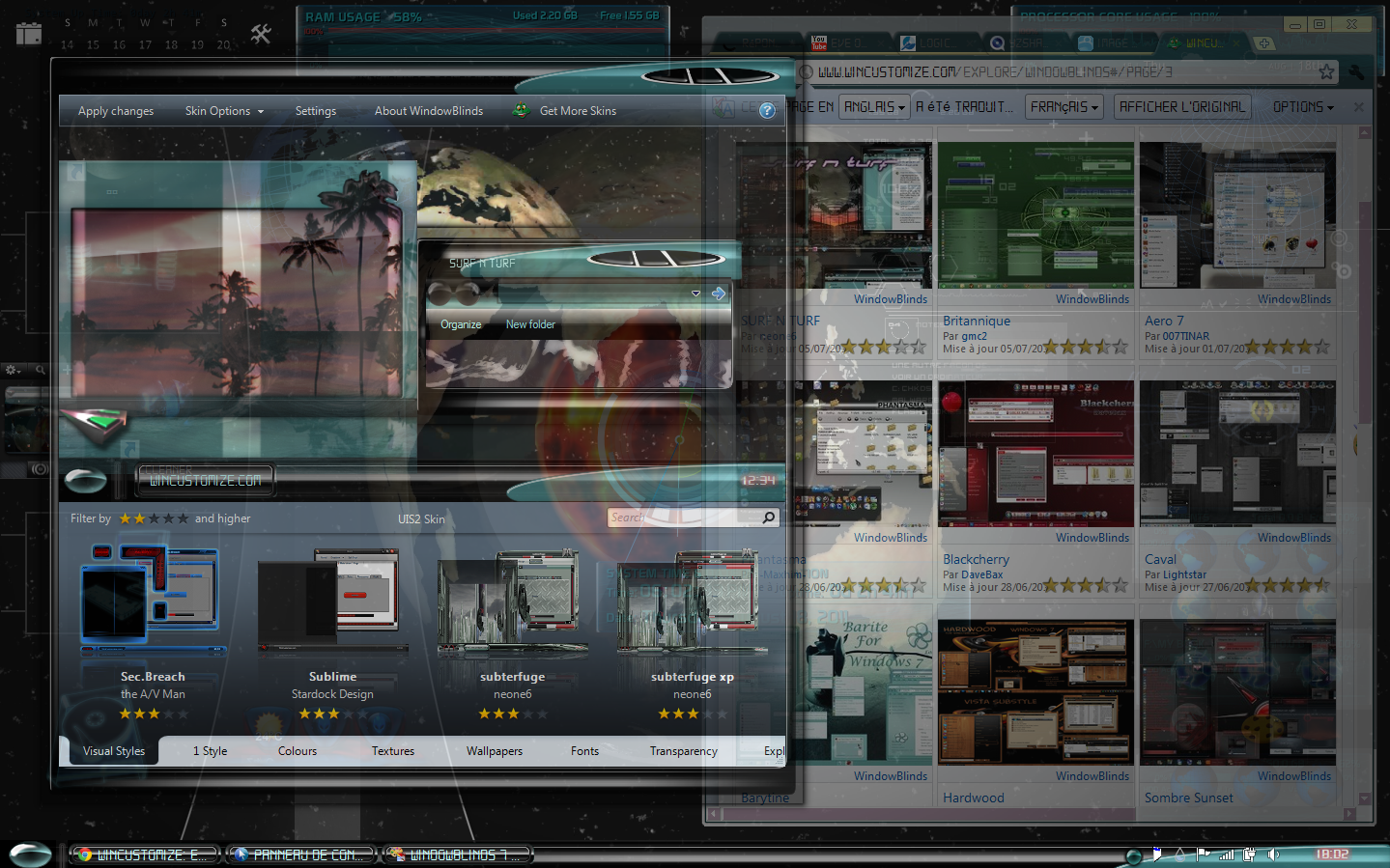
Task: Open About WindowBlinds
Action: [429, 111]
